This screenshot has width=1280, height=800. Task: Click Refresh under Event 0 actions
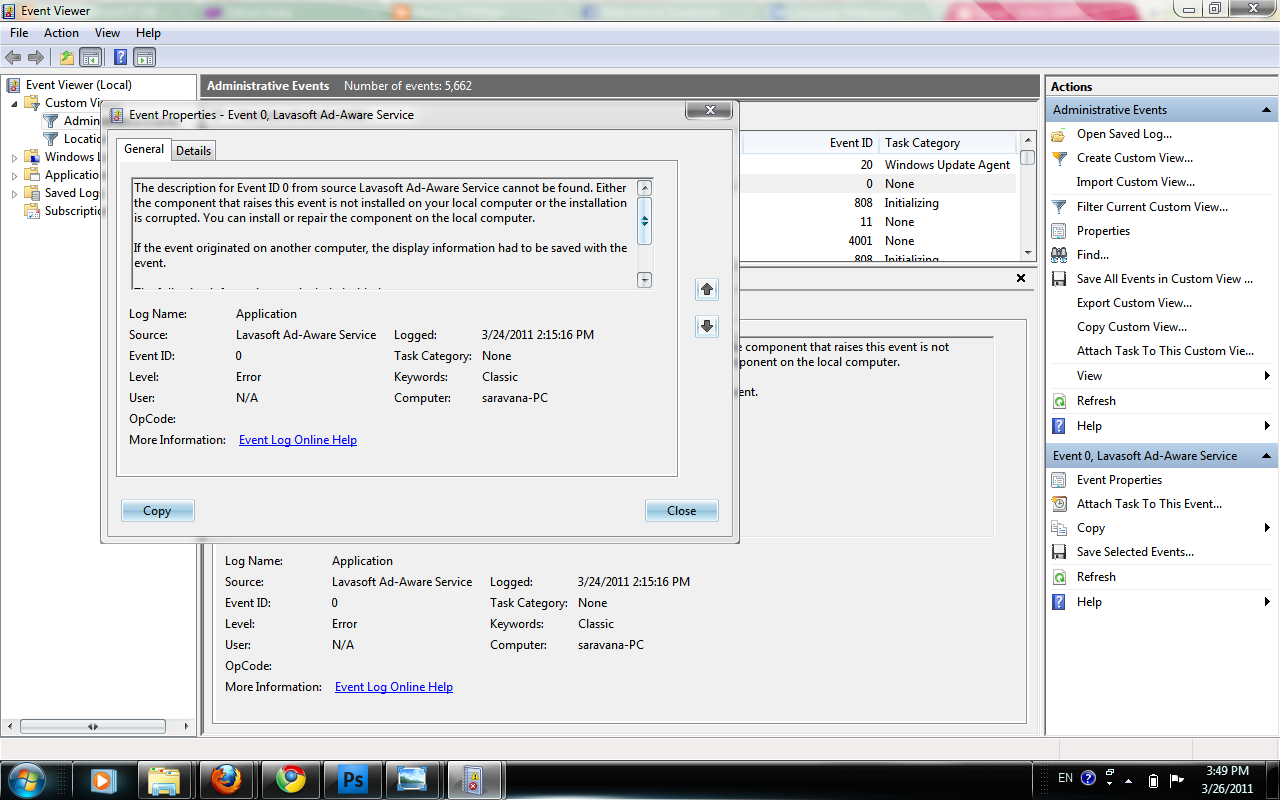1096,577
